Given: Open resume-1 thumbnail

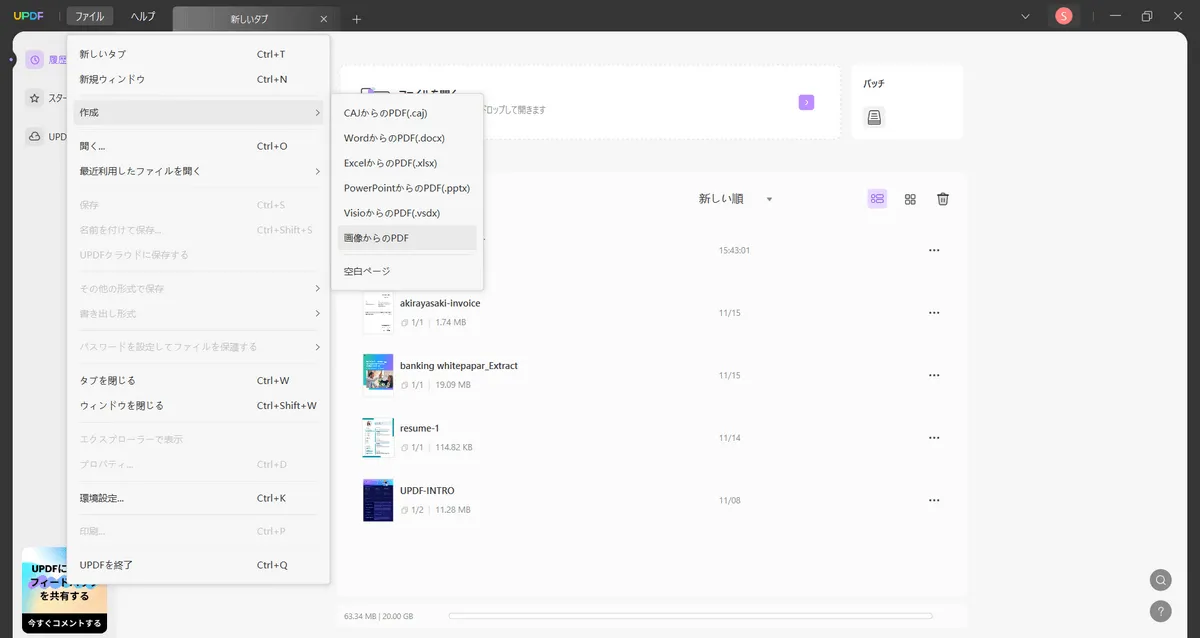Looking at the screenshot, I should click(x=378, y=438).
